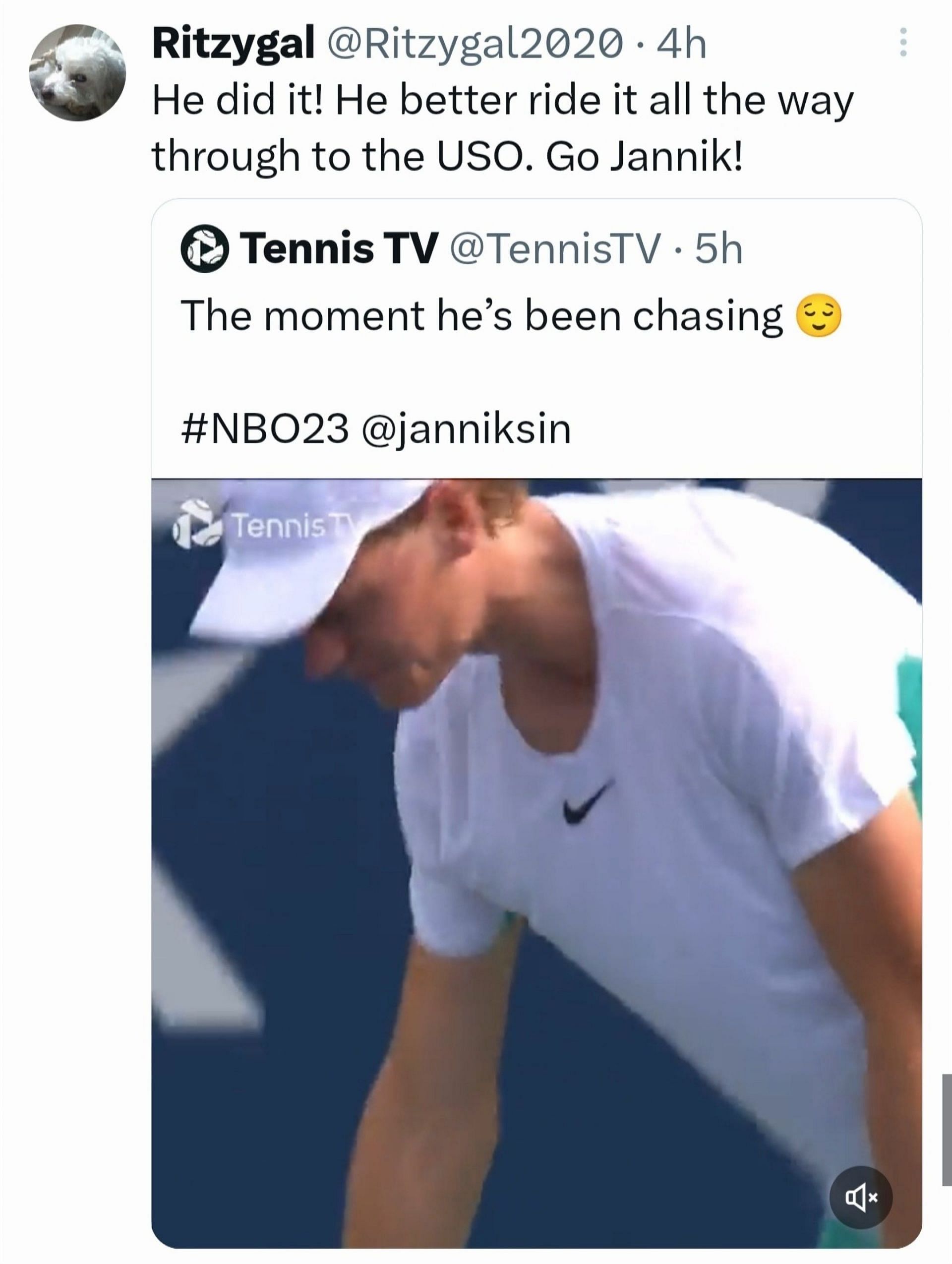Click the relieved-face emoji in quoted tweet
Screen dimensions: 952x1264
tap(819, 316)
